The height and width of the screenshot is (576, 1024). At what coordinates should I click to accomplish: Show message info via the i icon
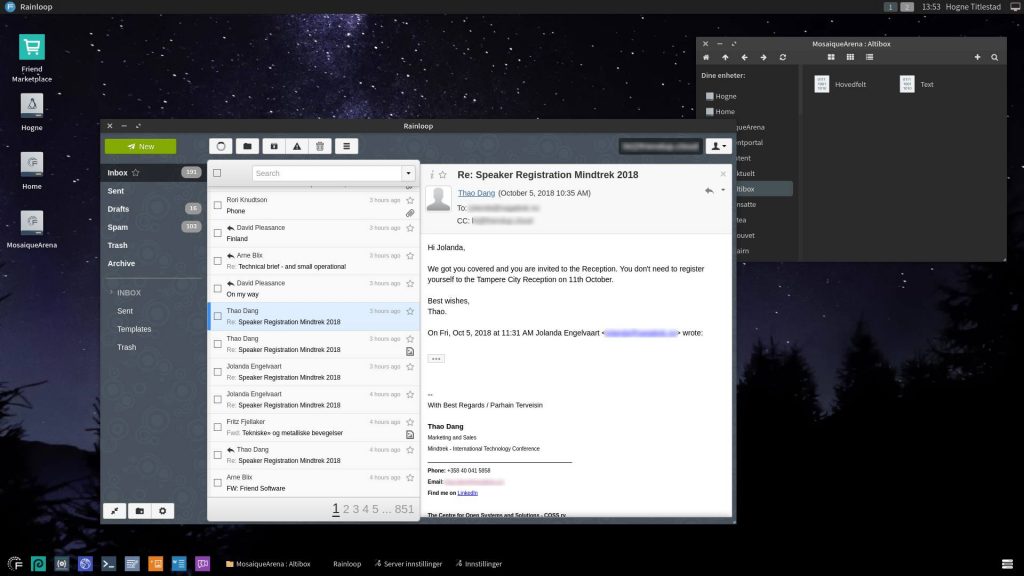tap(432, 174)
